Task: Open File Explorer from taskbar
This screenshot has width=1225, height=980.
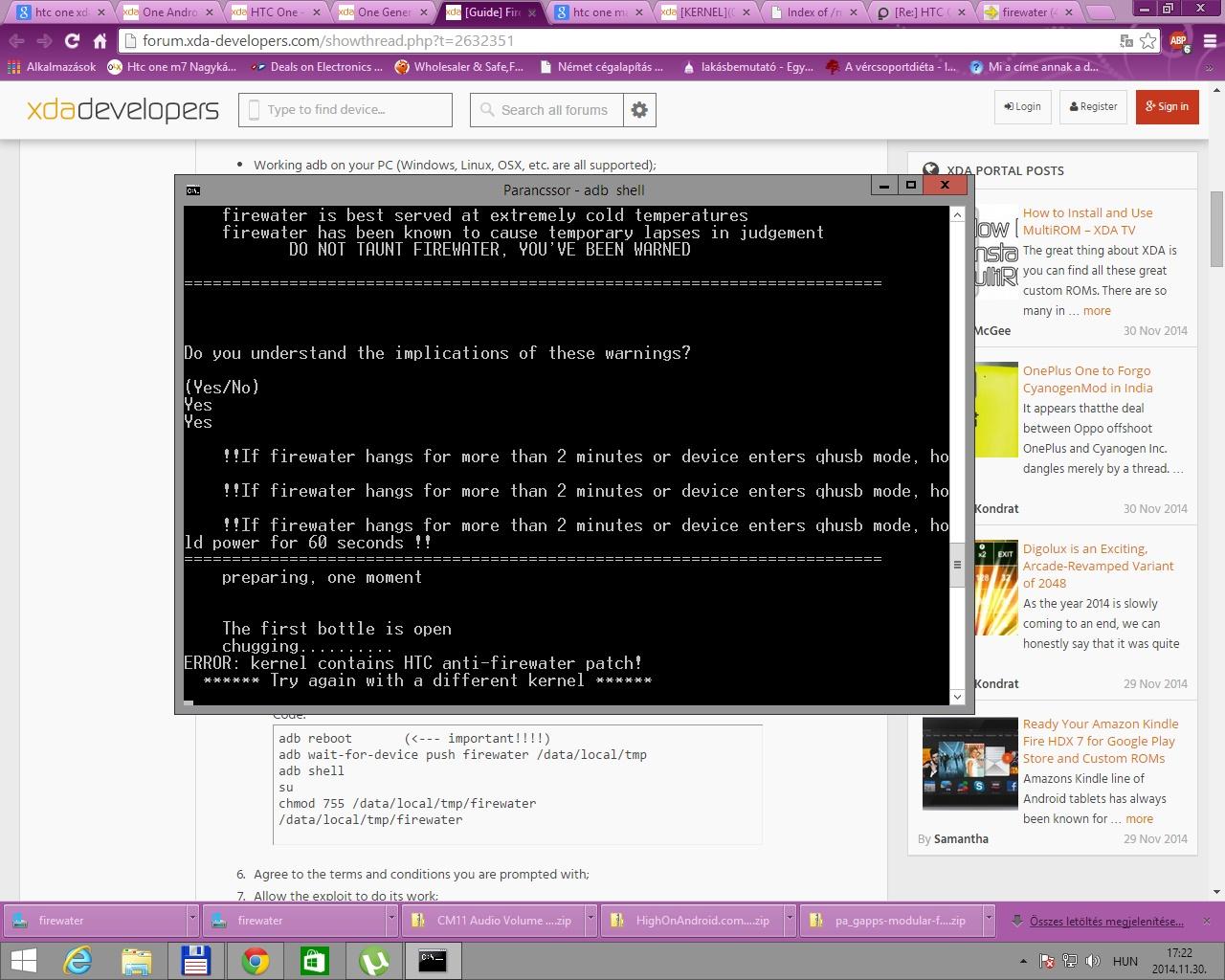Action: [136, 961]
